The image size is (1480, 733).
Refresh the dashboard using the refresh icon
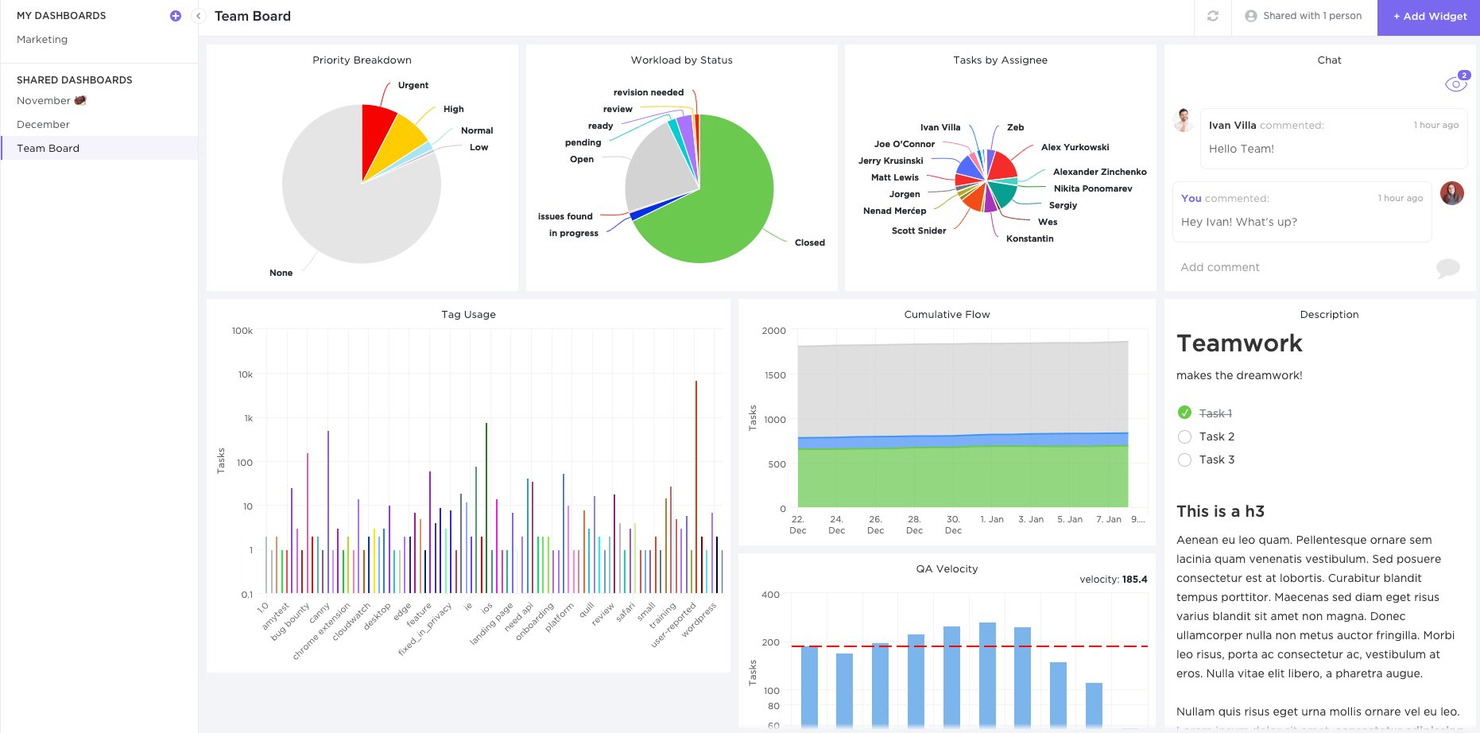[1211, 16]
